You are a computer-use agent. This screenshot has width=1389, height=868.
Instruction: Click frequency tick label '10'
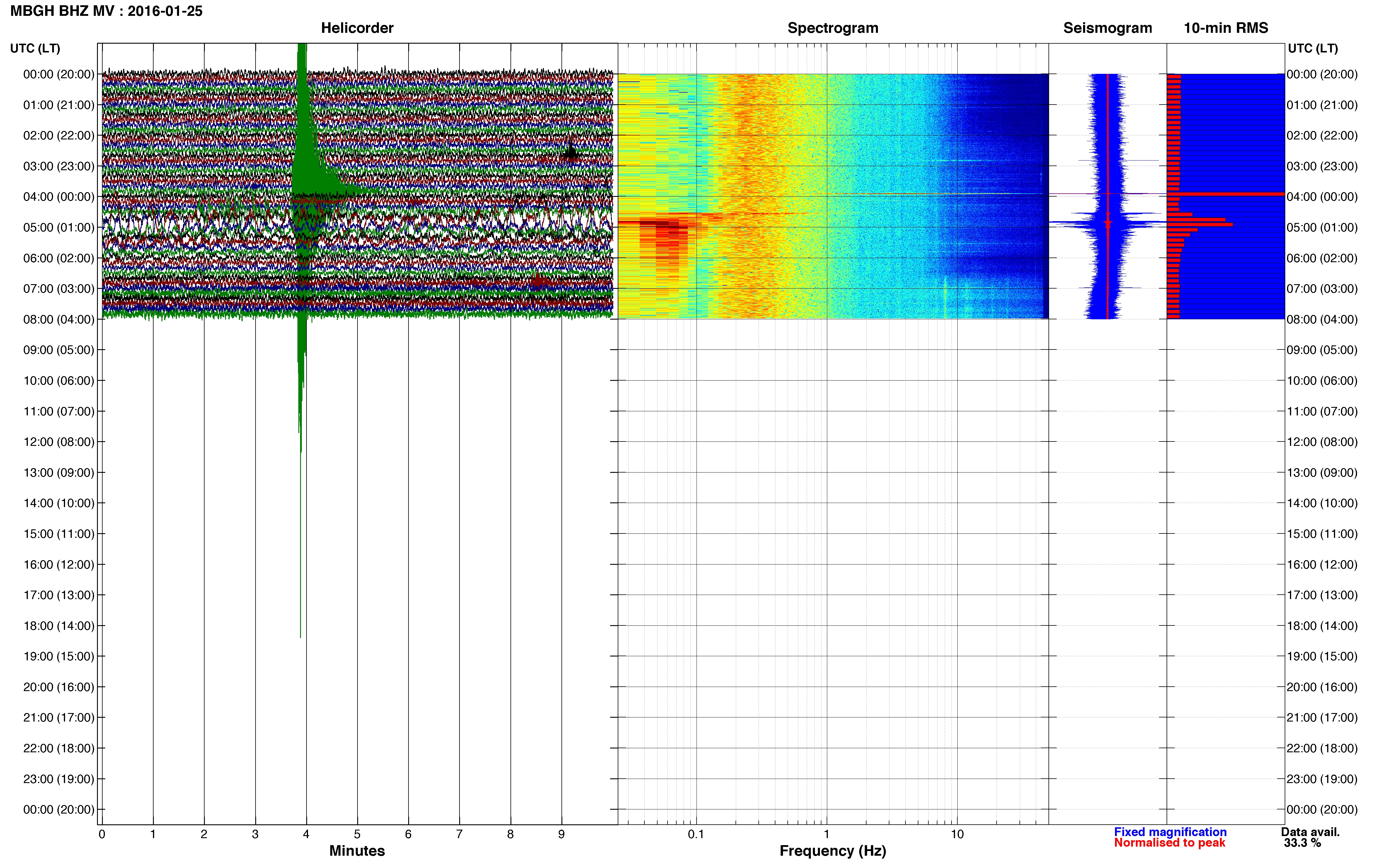[x=957, y=834]
